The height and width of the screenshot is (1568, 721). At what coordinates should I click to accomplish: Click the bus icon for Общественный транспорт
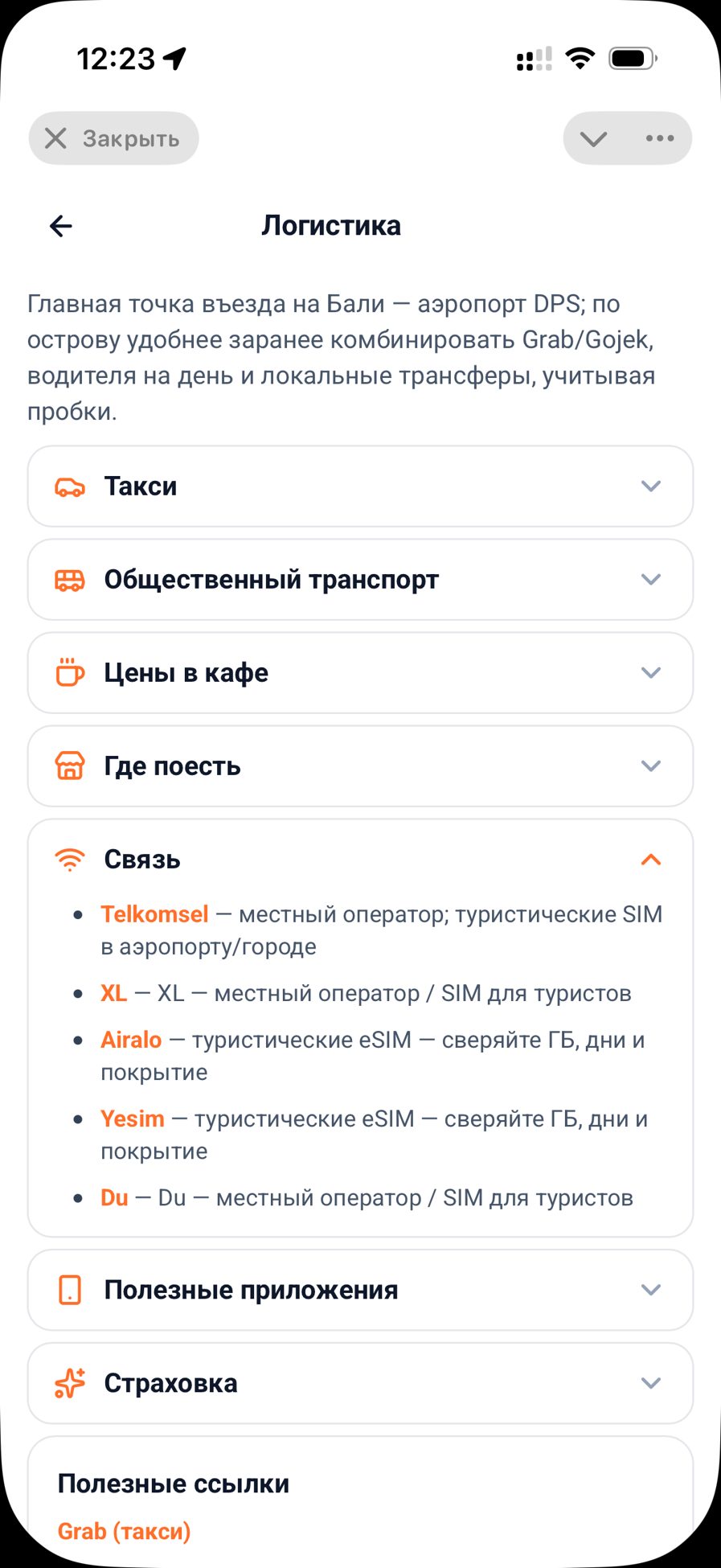coord(70,580)
